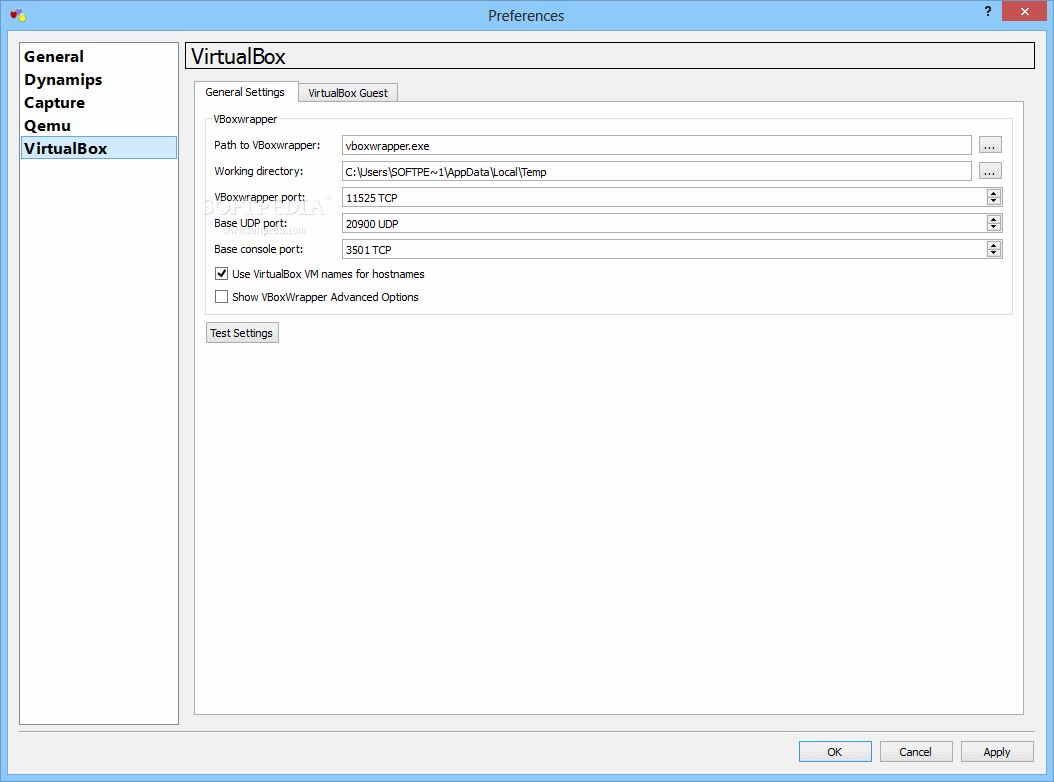Switch to the General Settings tab
This screenshot has width=1054, height=782.
[x=245, y=92]
